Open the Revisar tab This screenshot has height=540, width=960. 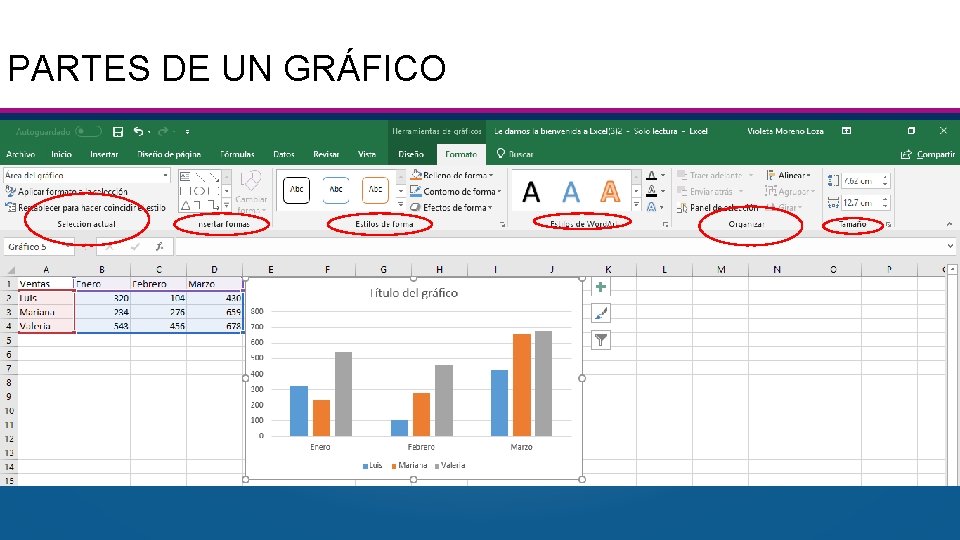click(x=326, y=154)
